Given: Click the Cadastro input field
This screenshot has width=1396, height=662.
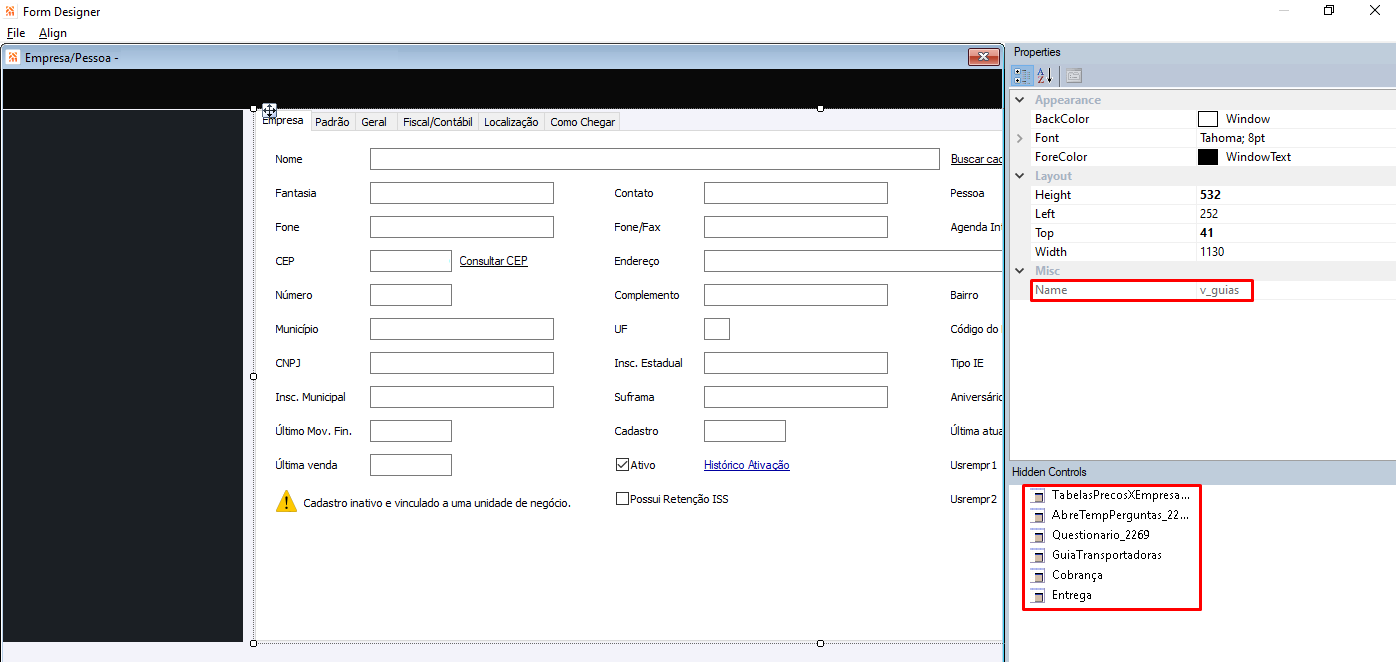Looking at the screenshot, I should (x=745, y=431).
